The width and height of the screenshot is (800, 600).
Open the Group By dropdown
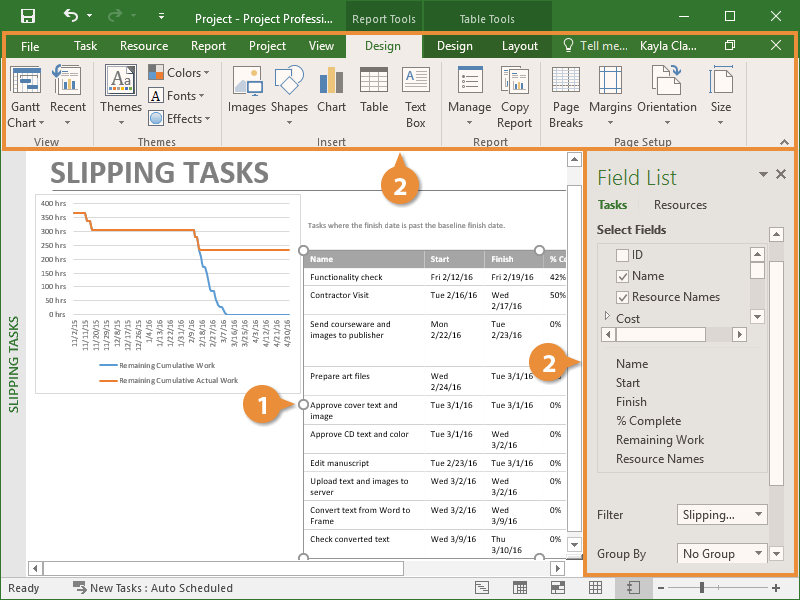pyautogui.click(x=722, y=553)
